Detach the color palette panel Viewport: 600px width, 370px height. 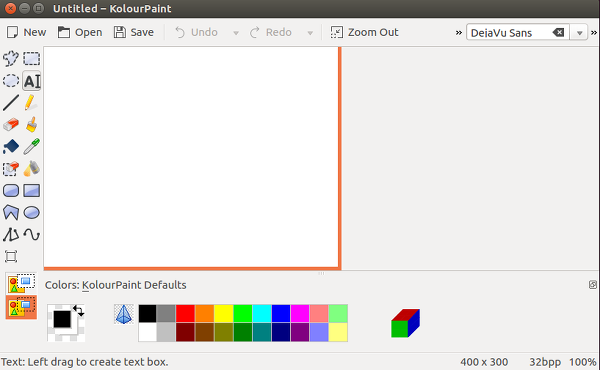tap(592, 285)
